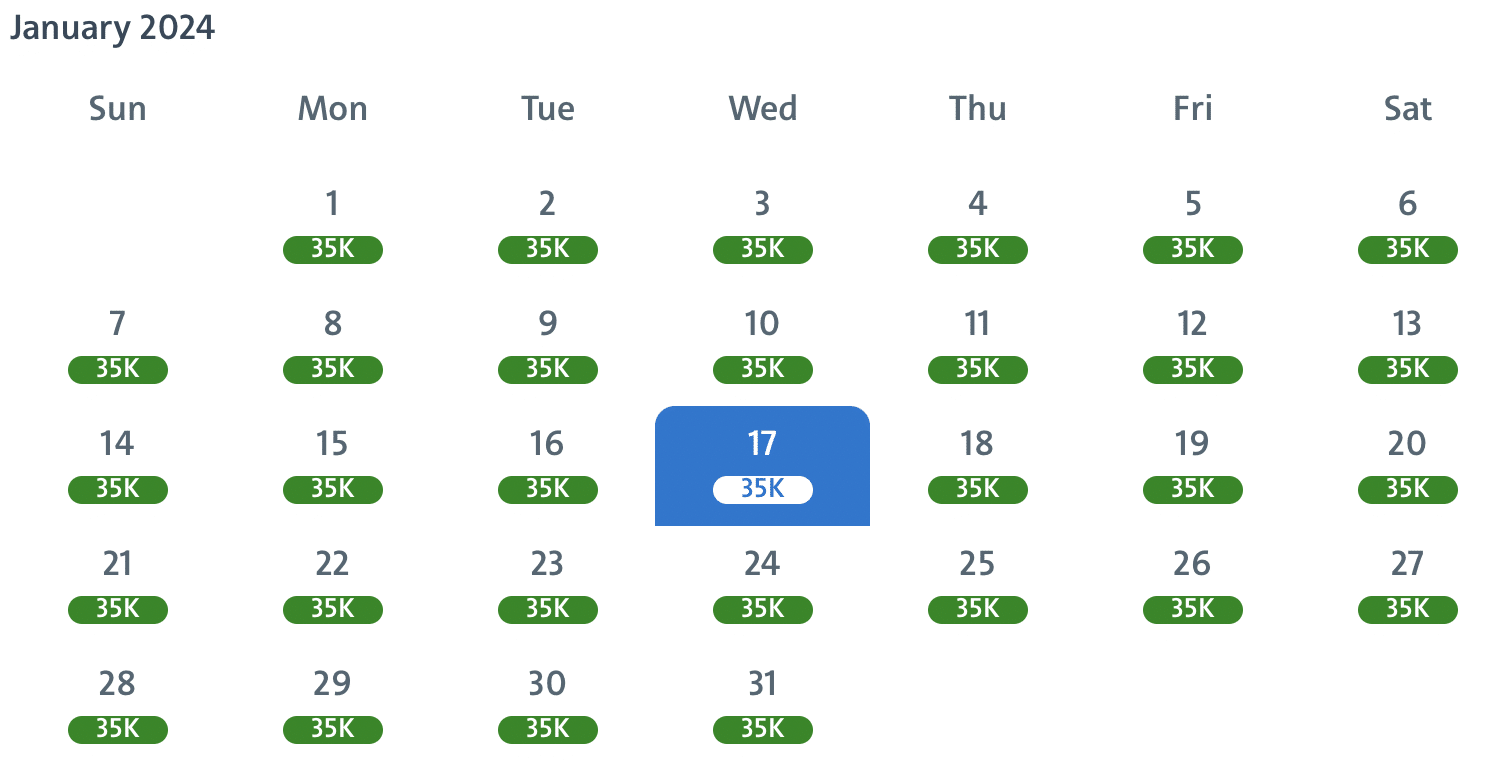The image size is (1488, 764).
Task: Pick January 6 date cell
Action: pos(1407,205)
